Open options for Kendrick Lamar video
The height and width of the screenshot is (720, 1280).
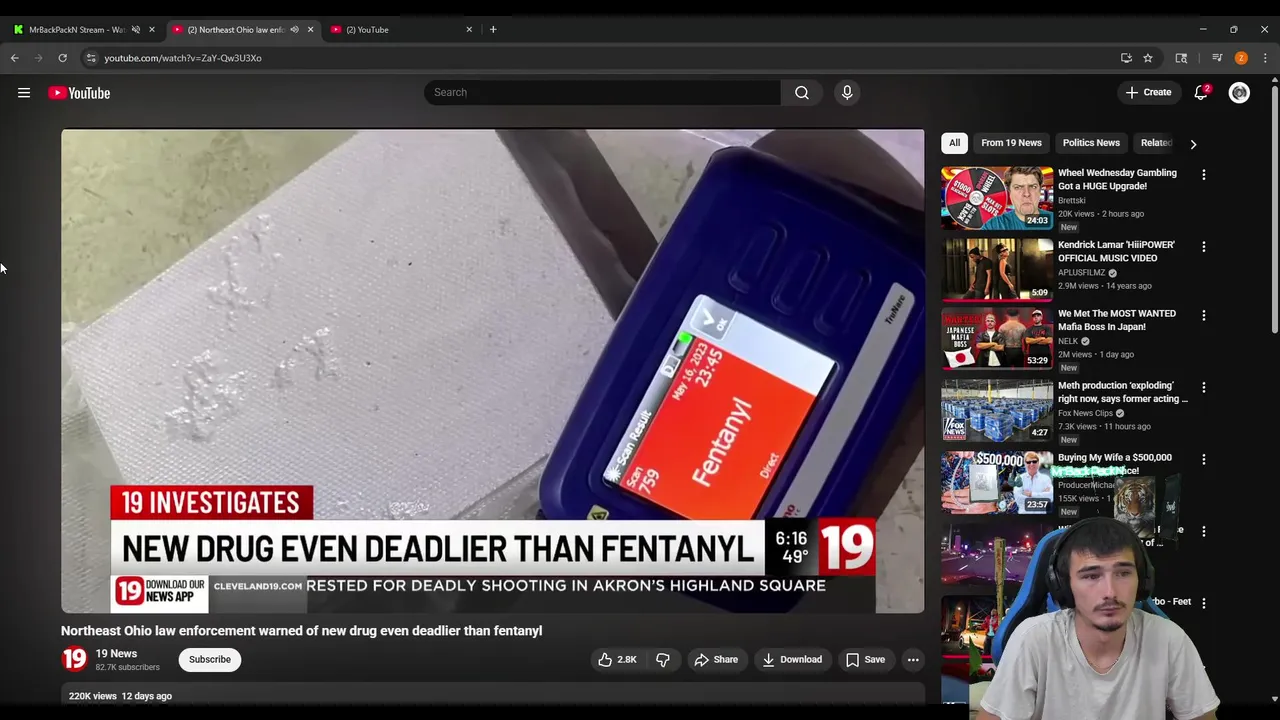1204,247
